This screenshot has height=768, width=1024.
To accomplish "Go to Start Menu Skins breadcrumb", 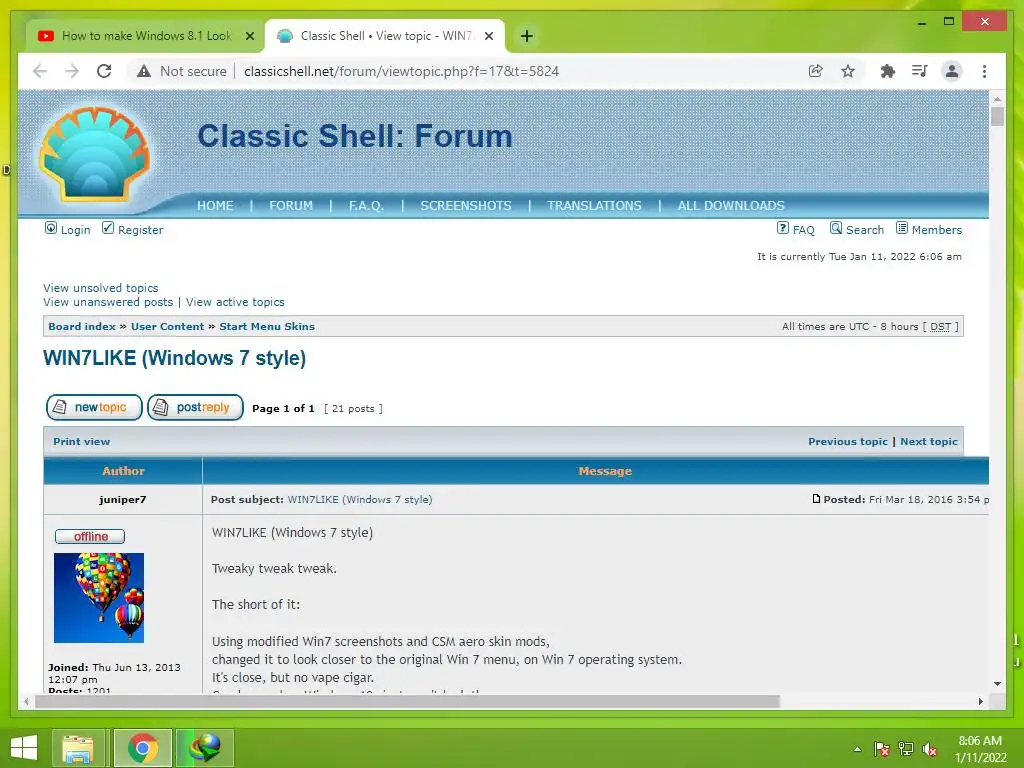I will click(266, 327).
